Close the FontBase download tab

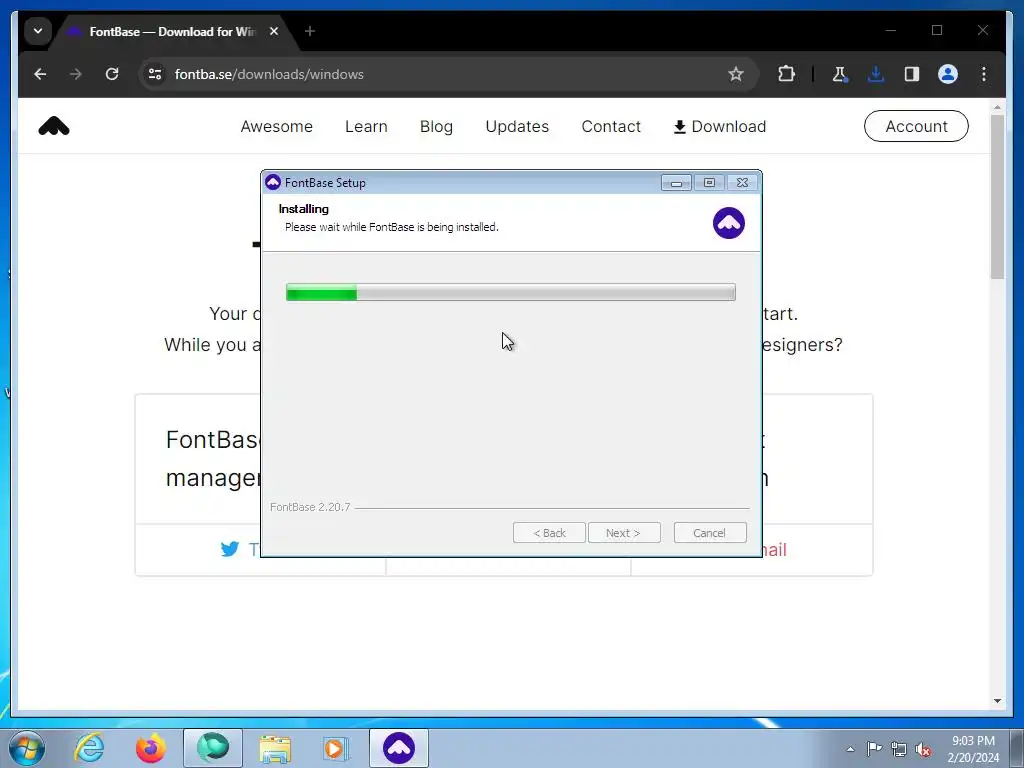274,31
